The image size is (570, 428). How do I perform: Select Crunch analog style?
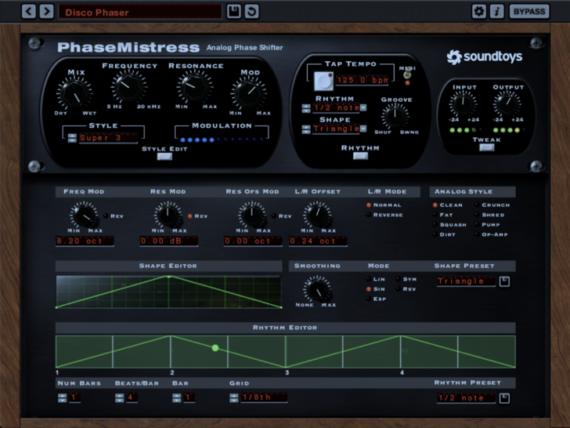click(x=492, y=205)
